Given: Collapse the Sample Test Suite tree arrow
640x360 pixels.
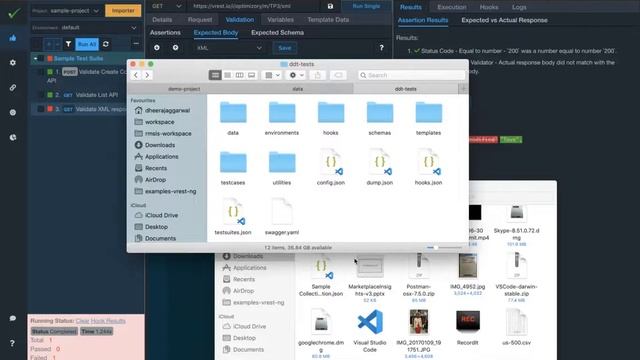Looking at the screenshot, I should point(36,59).
